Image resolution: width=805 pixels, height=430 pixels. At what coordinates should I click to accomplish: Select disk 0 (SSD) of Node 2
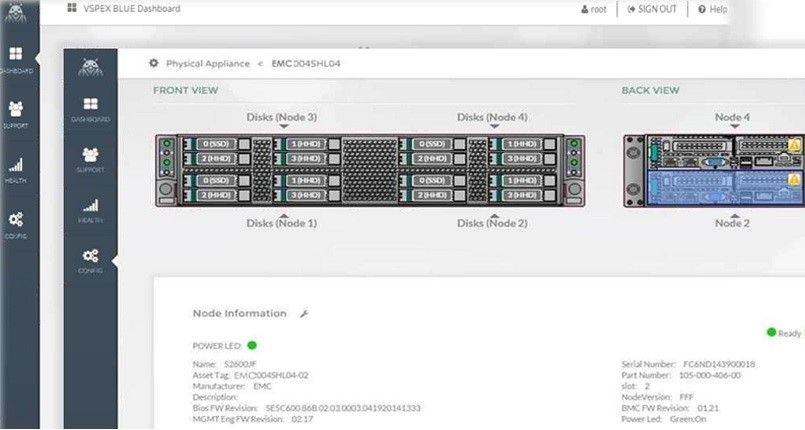point(433,181)
